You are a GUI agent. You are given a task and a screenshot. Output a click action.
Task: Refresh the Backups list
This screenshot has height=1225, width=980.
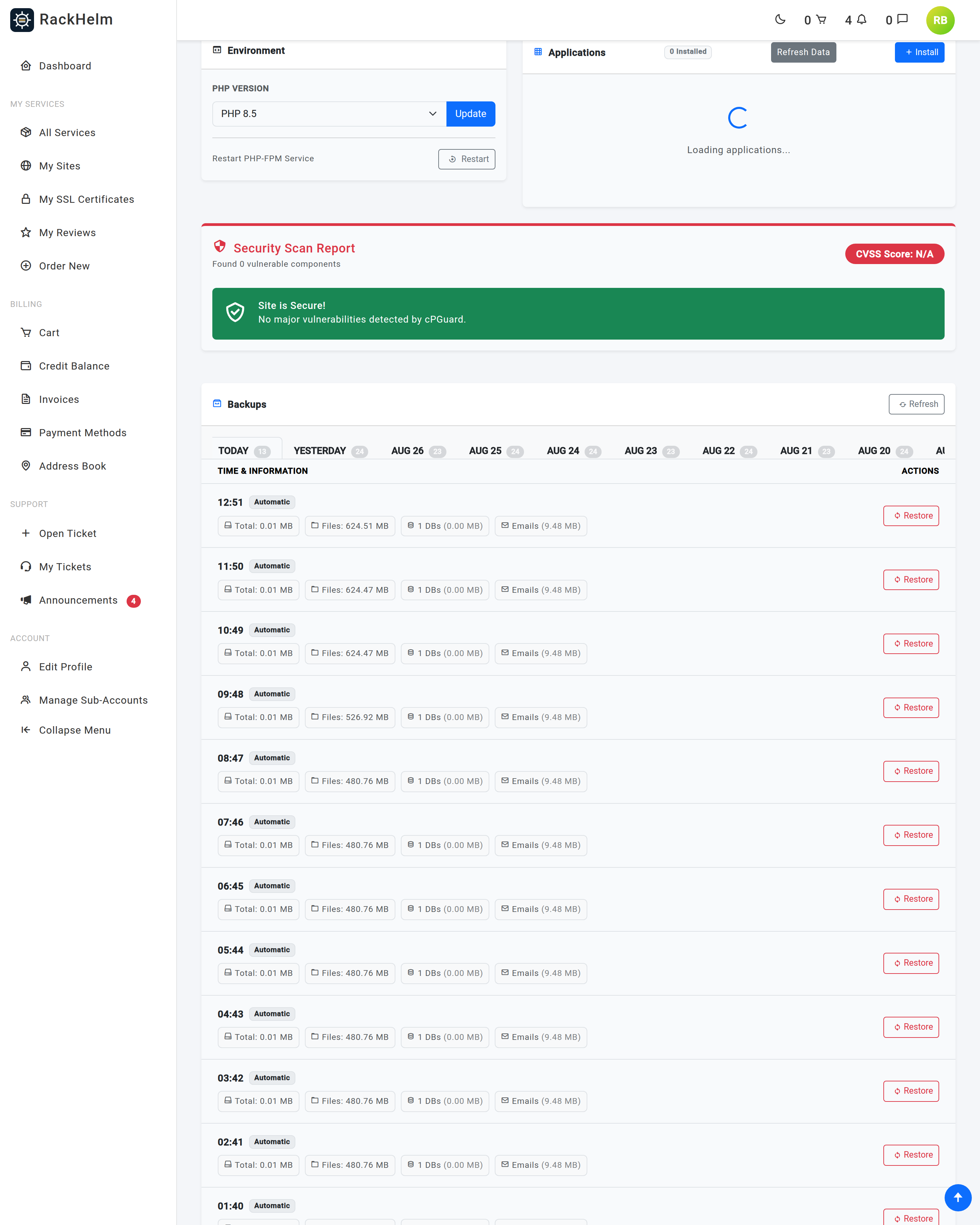pos(916,404)
